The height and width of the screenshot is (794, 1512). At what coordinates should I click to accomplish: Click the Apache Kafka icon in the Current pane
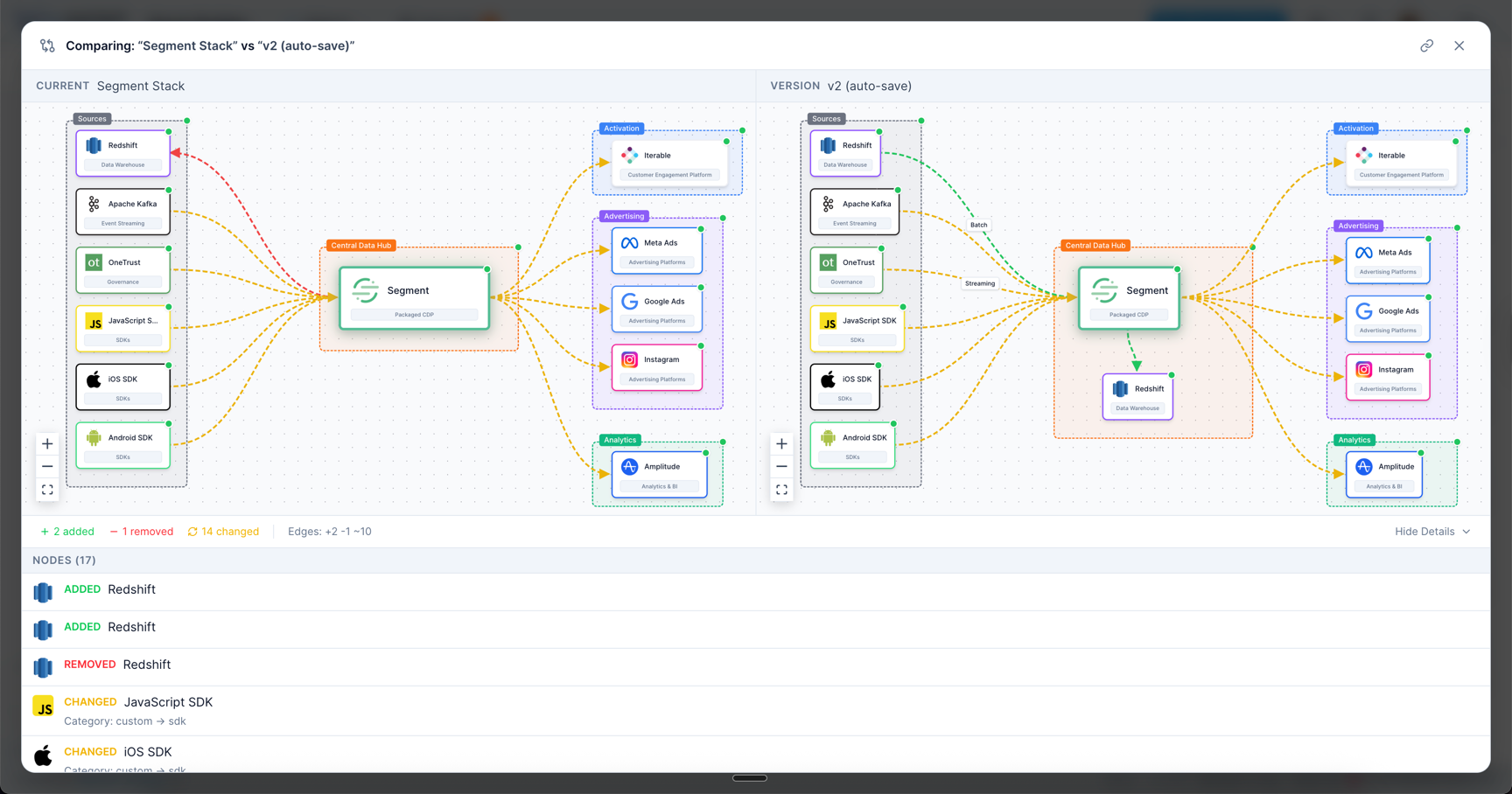coord(94,204)
